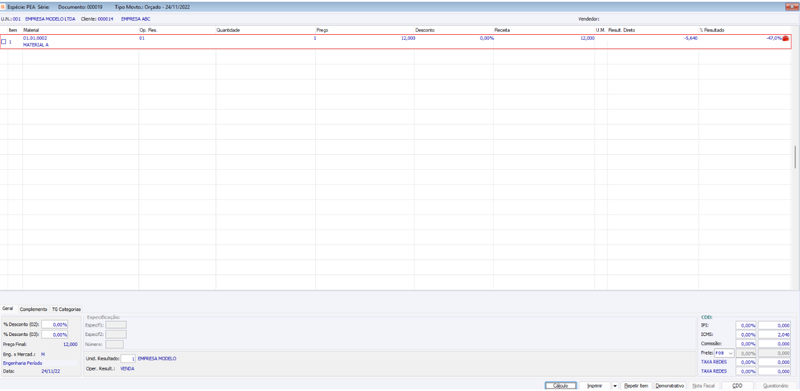Click the Op. Res. cell value 01

tap(142, 38)
